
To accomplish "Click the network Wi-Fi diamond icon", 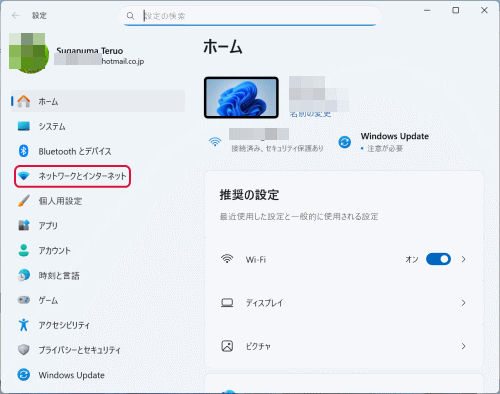I will [24, 176].
